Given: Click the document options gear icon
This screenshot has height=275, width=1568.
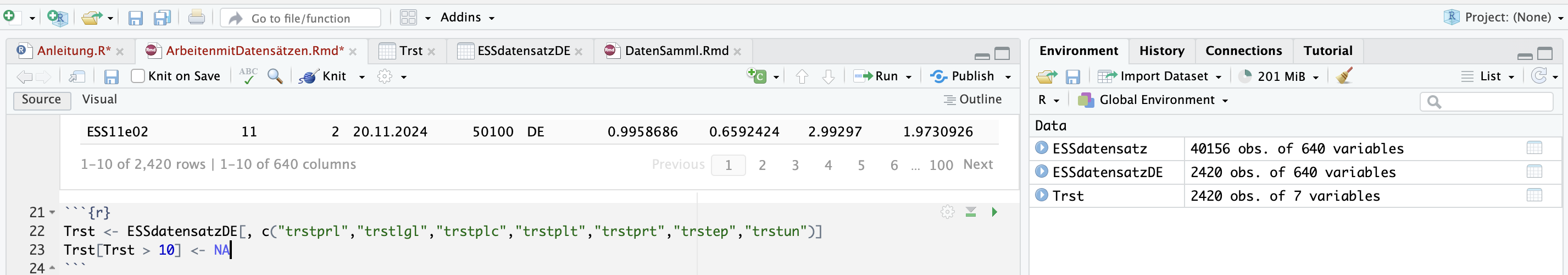Looking at the screenshot, I should tap(385, 77).
